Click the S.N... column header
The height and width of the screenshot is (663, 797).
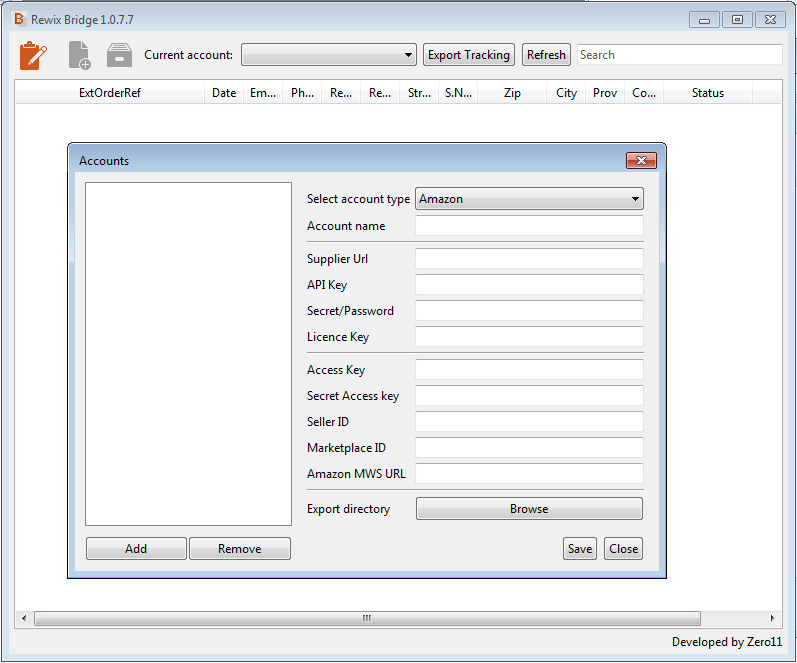(458, 93)
